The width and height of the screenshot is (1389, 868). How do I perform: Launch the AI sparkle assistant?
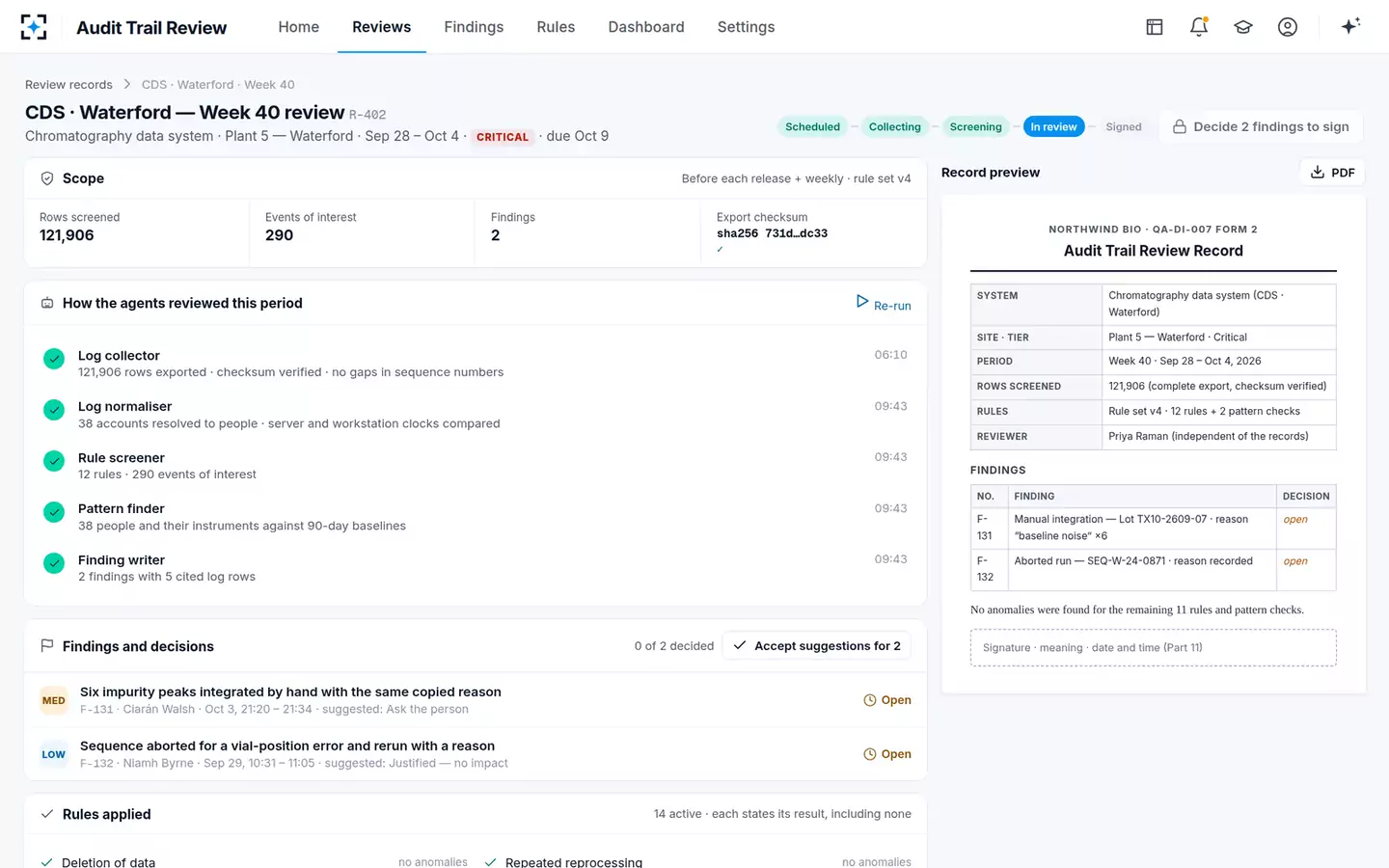pos(1350,26)
